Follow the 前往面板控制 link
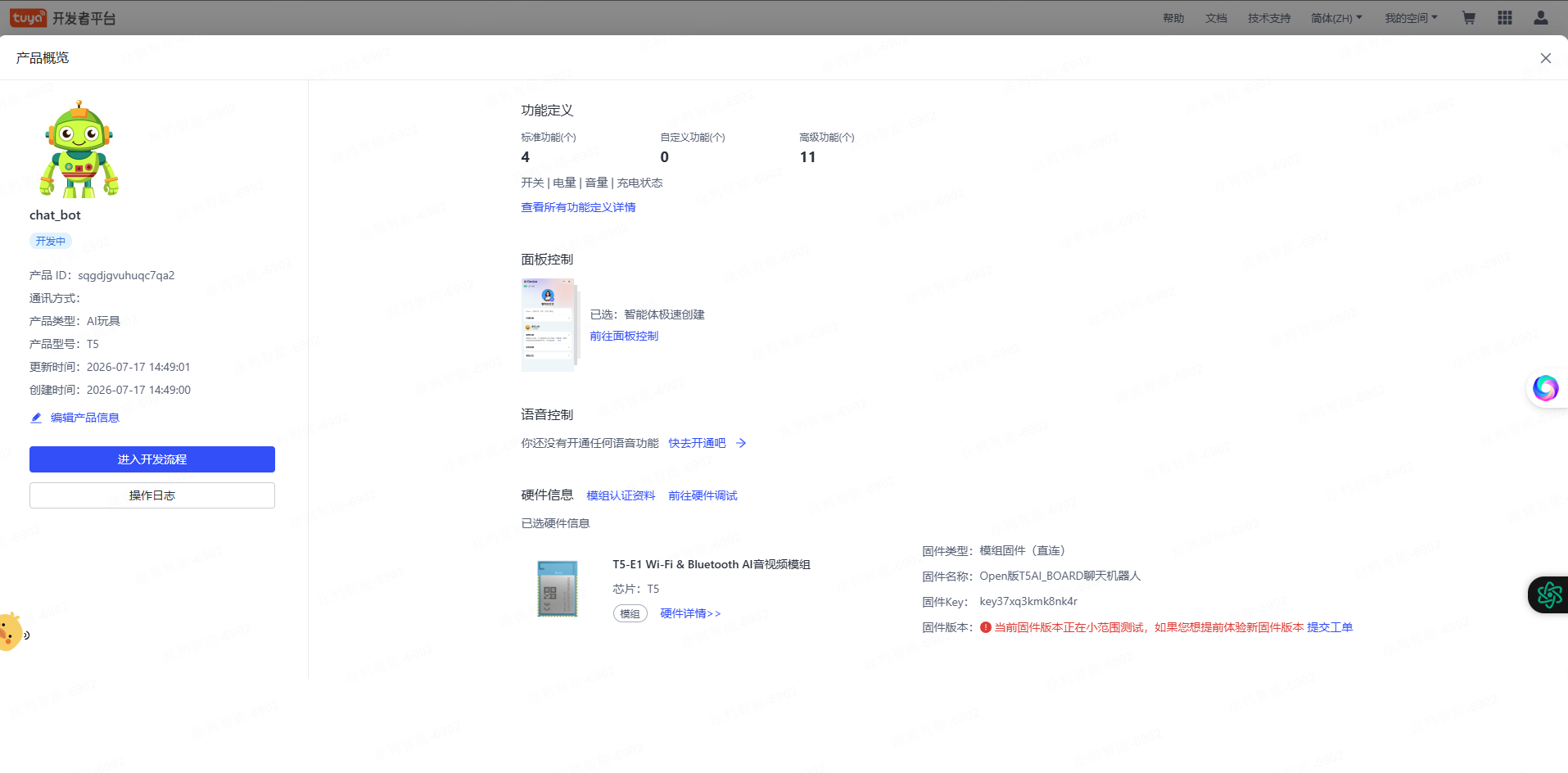 [x=624, y=336]
